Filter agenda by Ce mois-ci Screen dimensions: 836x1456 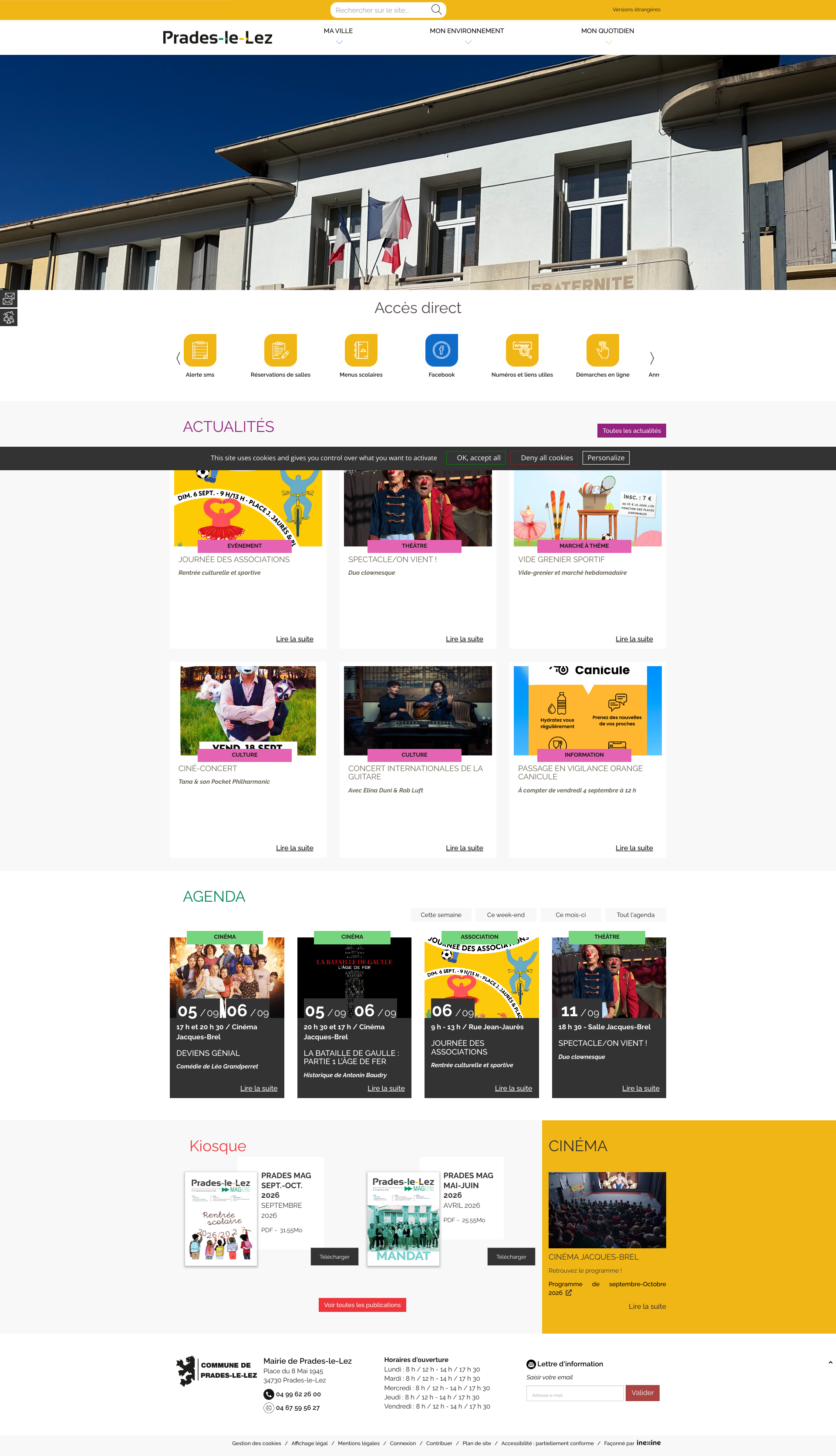click(x=570, y=915)
